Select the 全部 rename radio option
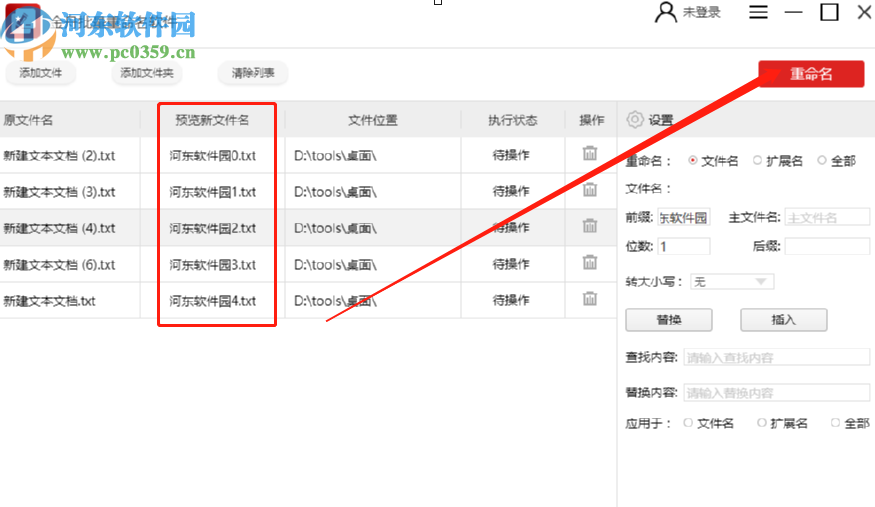 point(822,161)
